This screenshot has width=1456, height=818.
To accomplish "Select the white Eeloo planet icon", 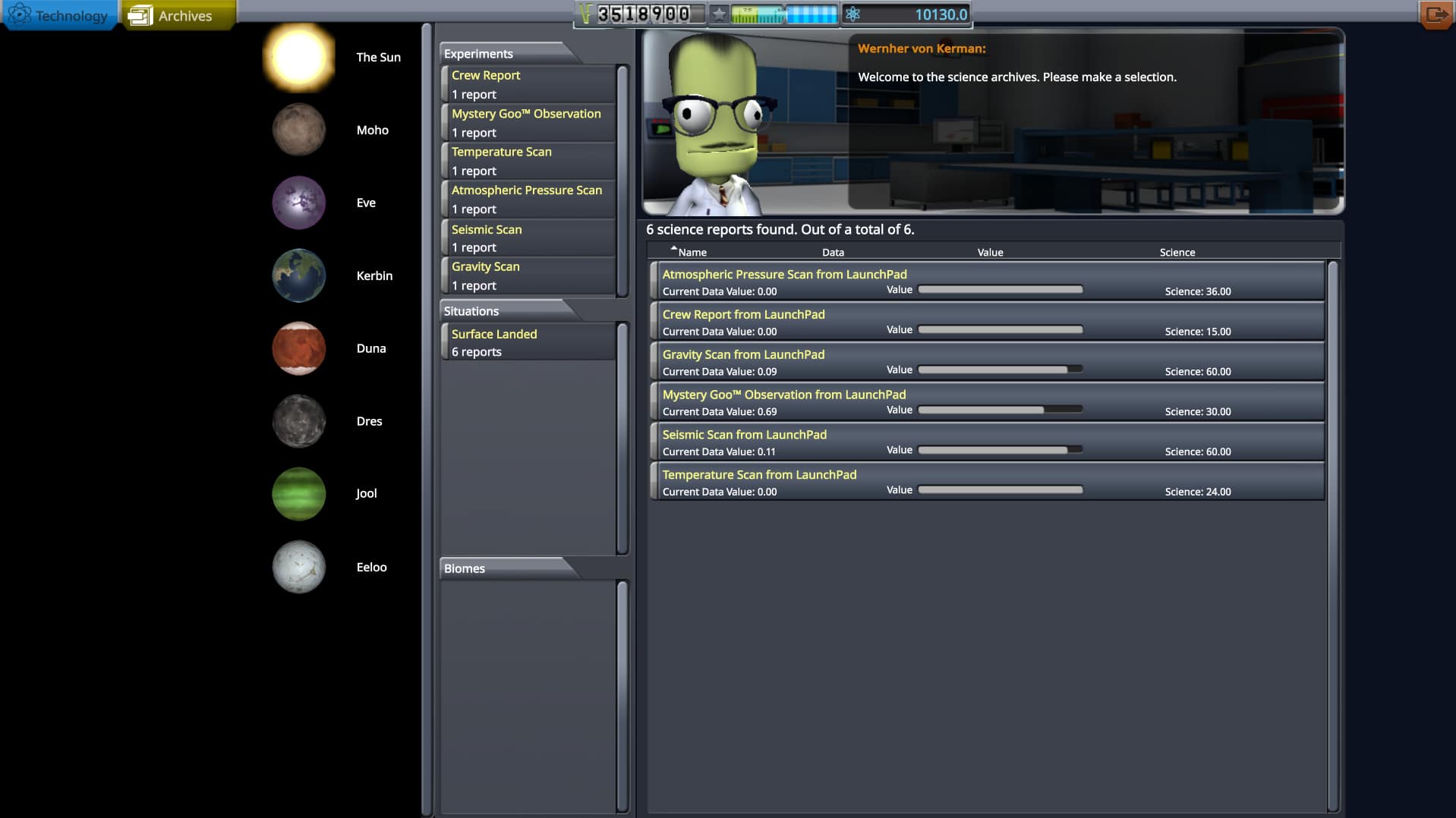I will click(x=298, y=567).
